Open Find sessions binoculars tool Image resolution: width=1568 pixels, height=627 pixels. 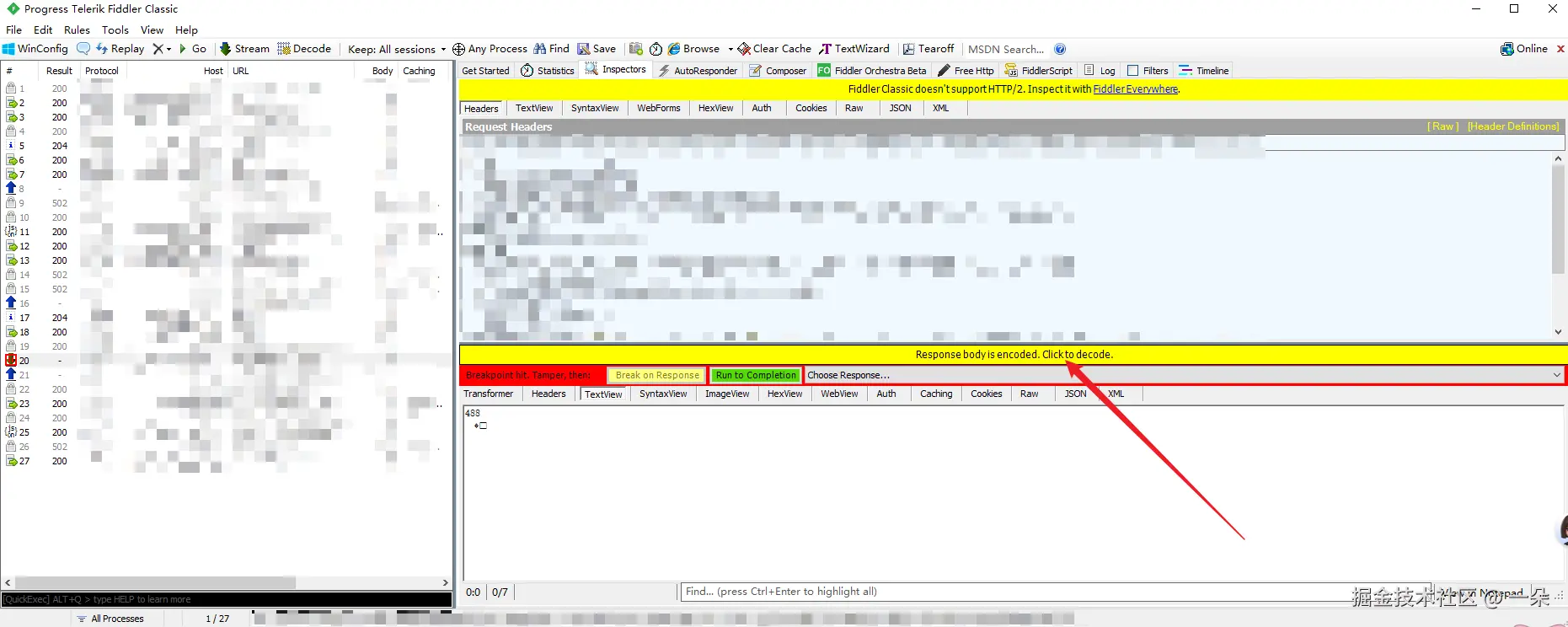(x=552, y=49)
